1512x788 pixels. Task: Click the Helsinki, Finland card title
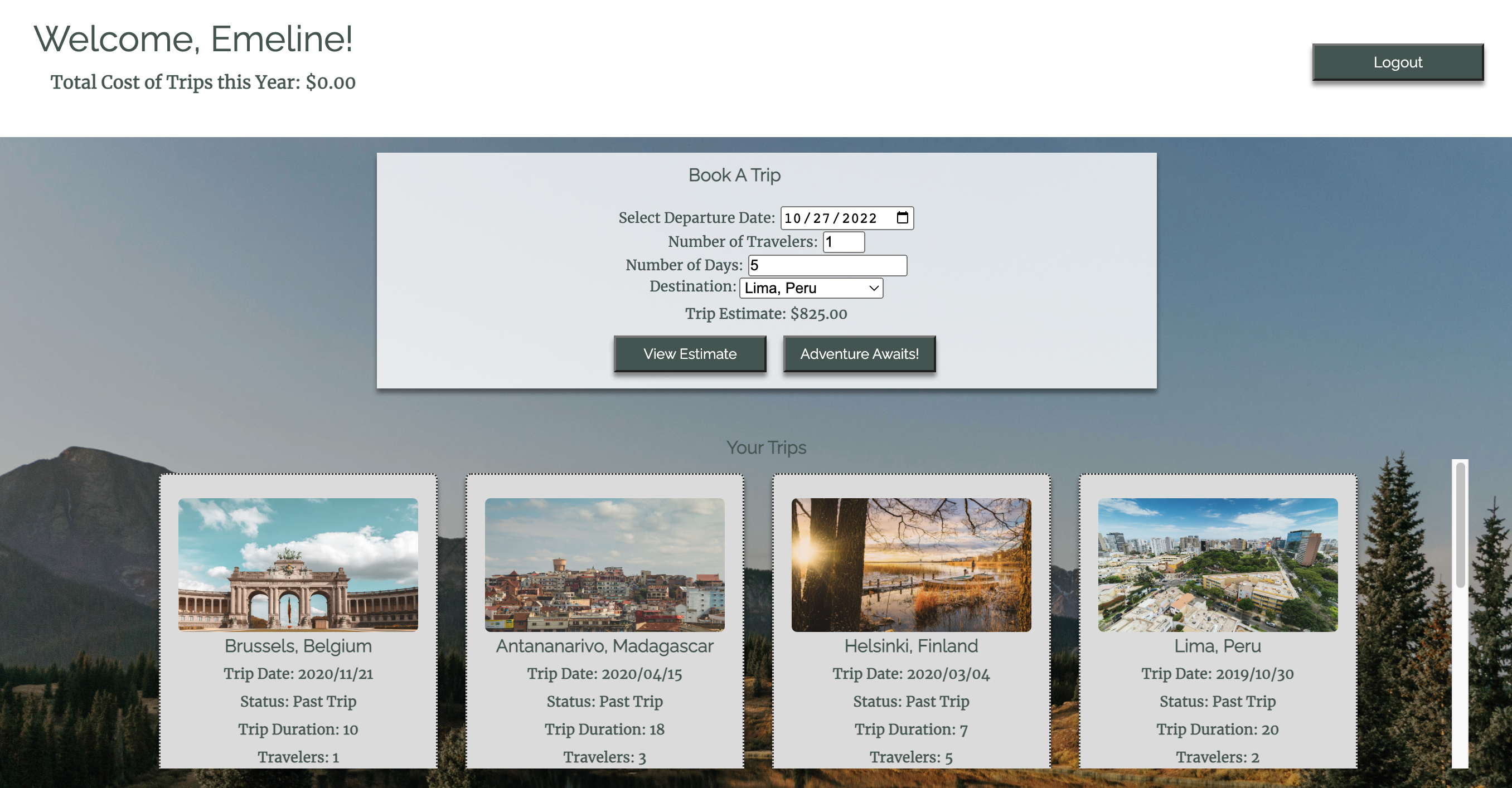(x=911, y=646)
